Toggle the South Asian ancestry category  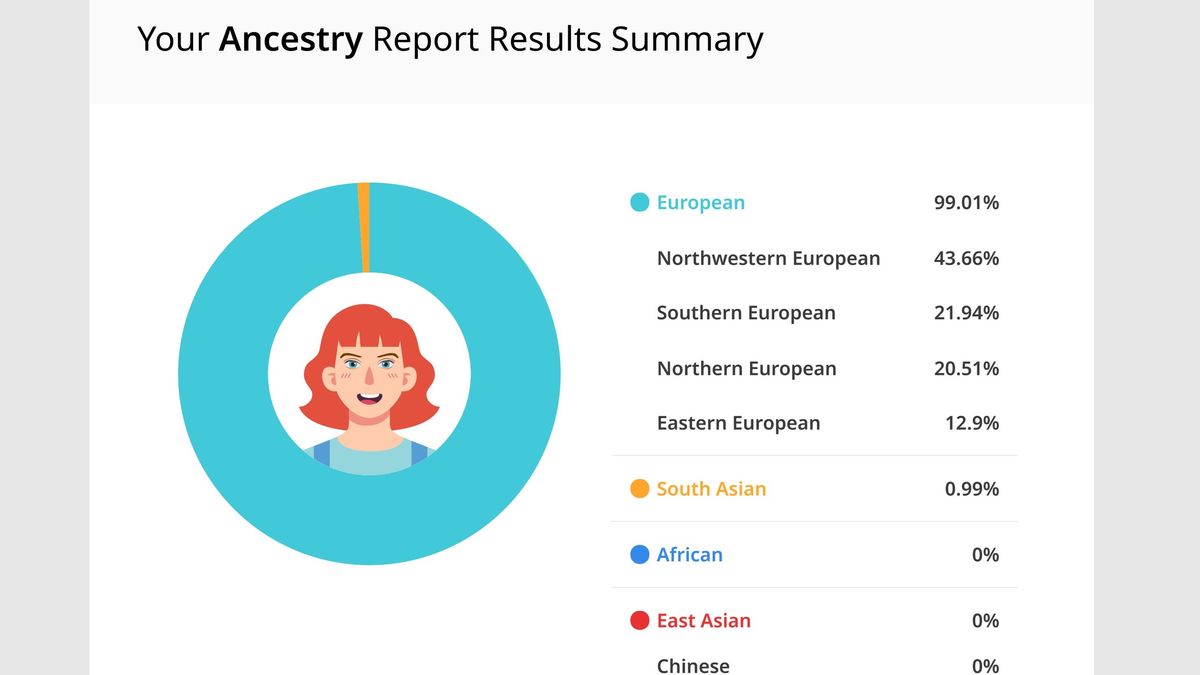coord(711,488)
